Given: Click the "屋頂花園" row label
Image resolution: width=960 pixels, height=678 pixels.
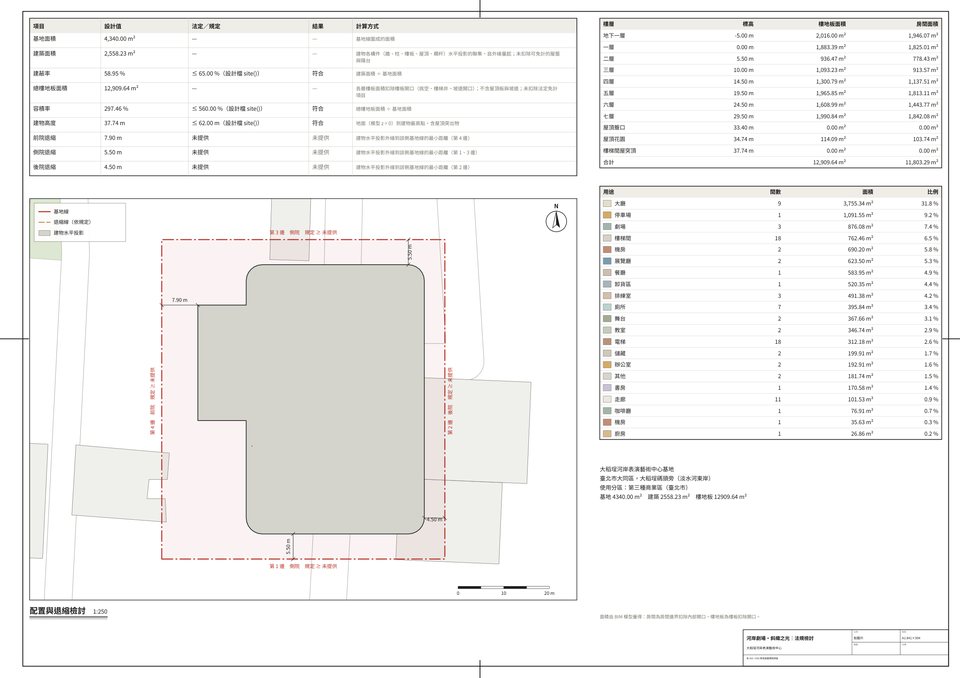Looking at the screenshot, I should coord(614,139).
